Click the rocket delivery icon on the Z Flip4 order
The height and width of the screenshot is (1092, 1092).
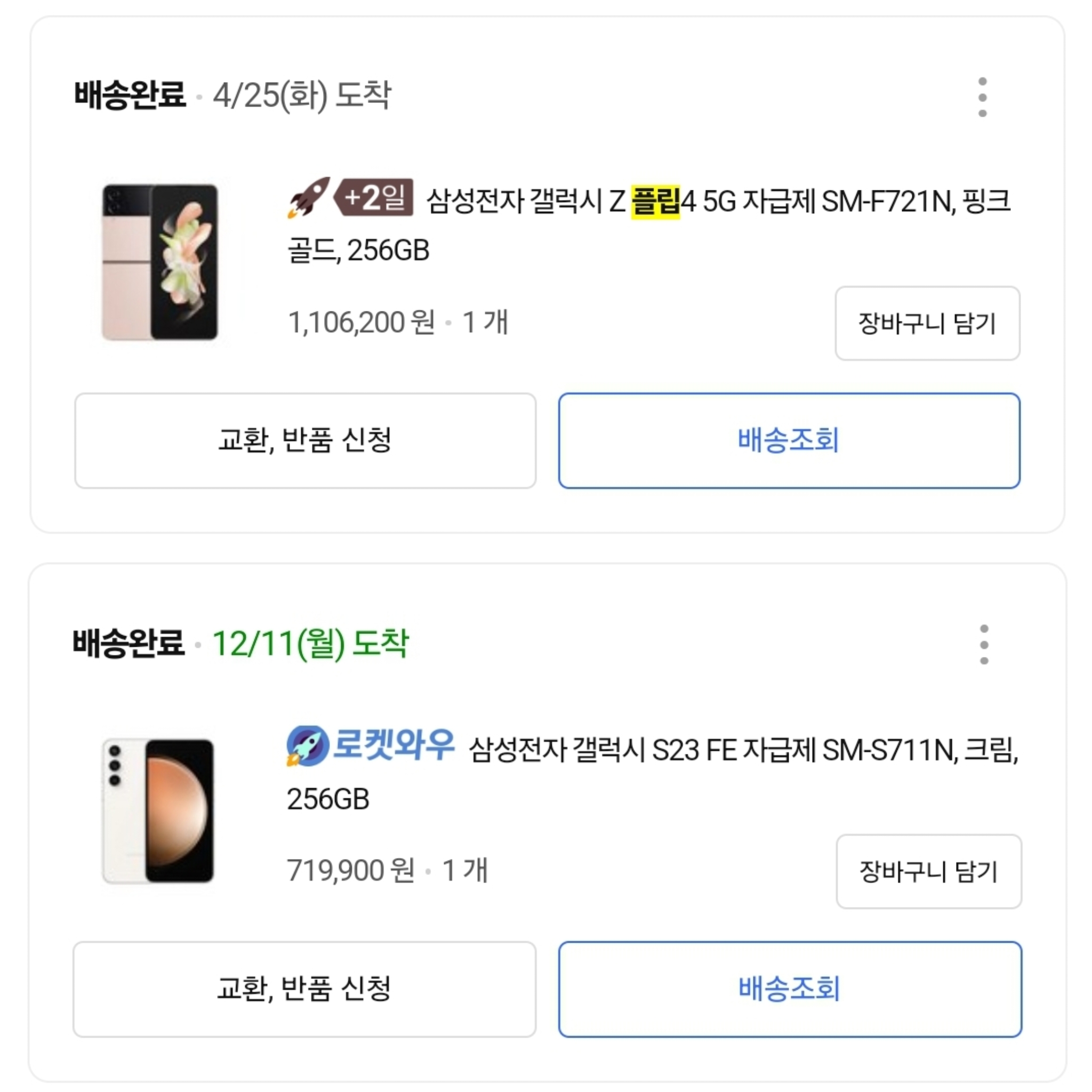coord(309,197)
